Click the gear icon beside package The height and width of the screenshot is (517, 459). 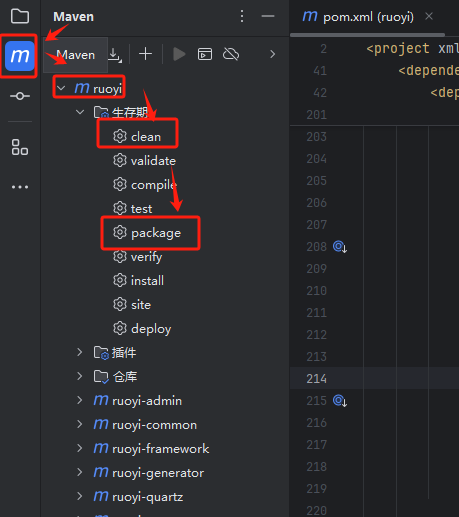[120, 232]
